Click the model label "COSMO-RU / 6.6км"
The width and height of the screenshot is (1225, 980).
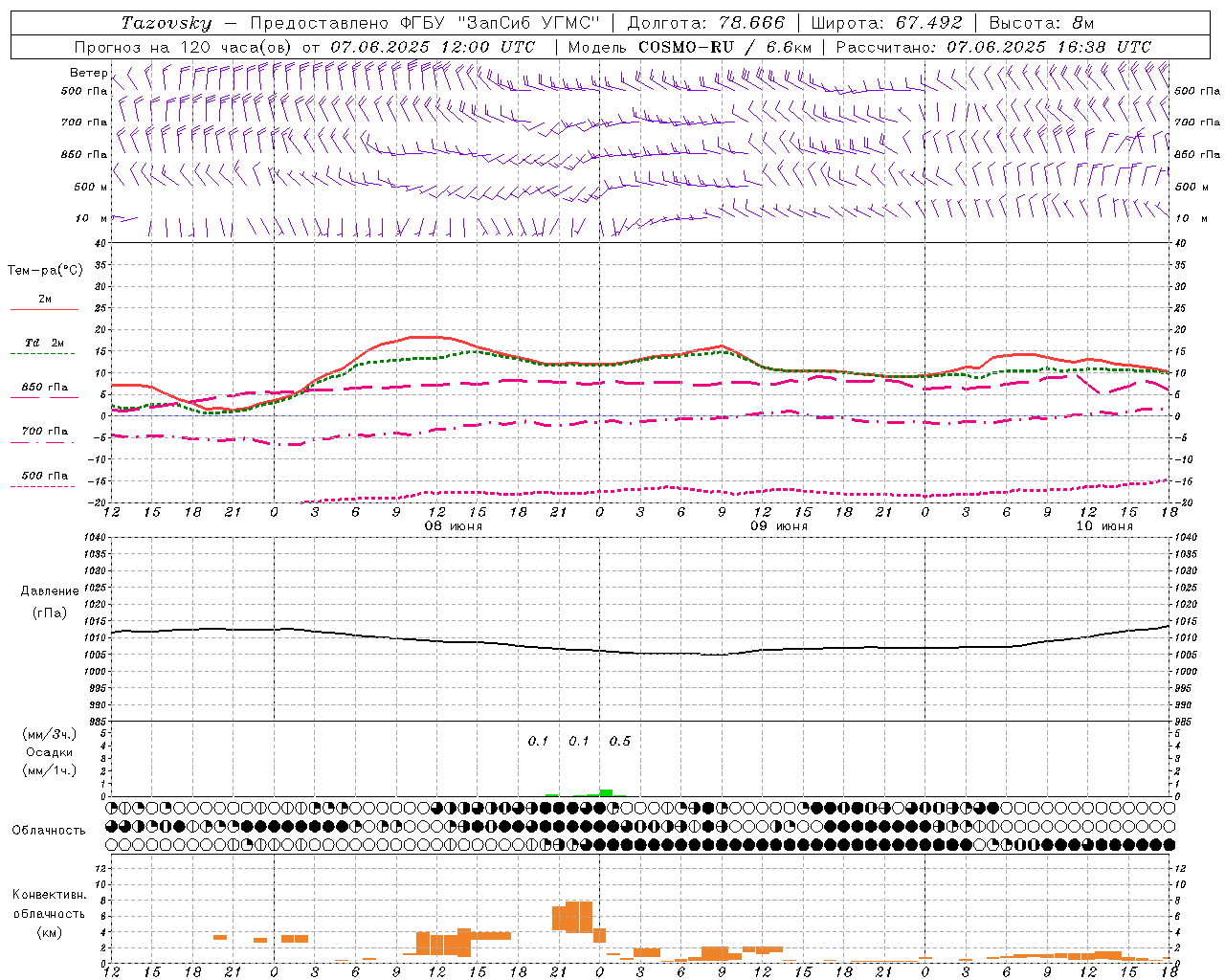click(725, 47)
